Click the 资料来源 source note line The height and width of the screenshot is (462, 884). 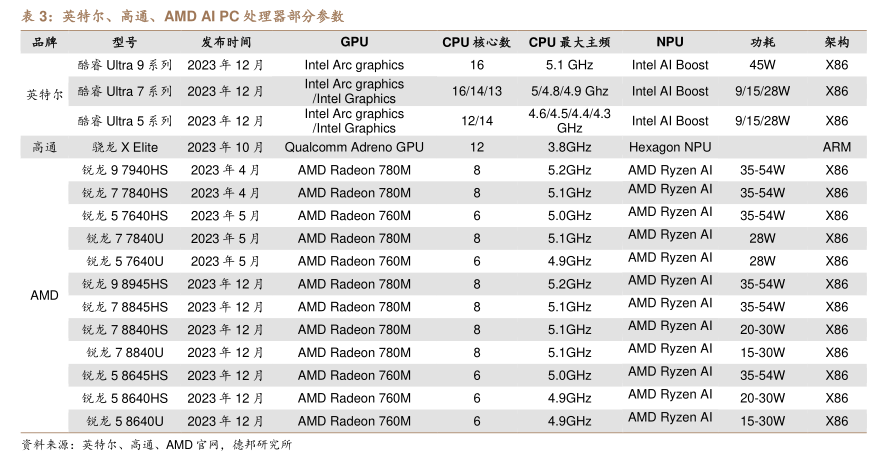(x=157, y=445)
